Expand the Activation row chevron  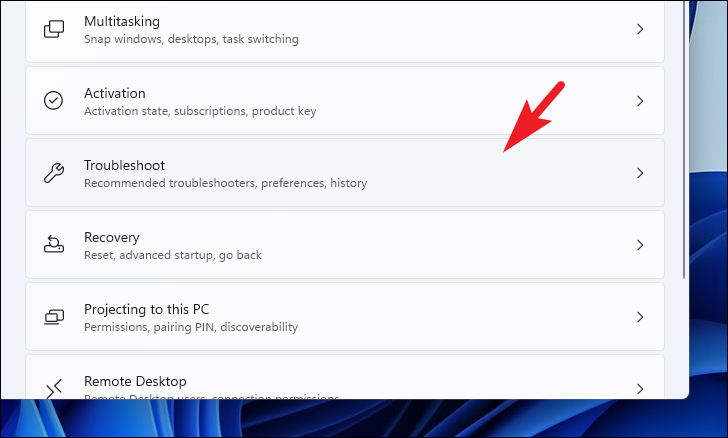pyautogui.click(x=640, y=101)
